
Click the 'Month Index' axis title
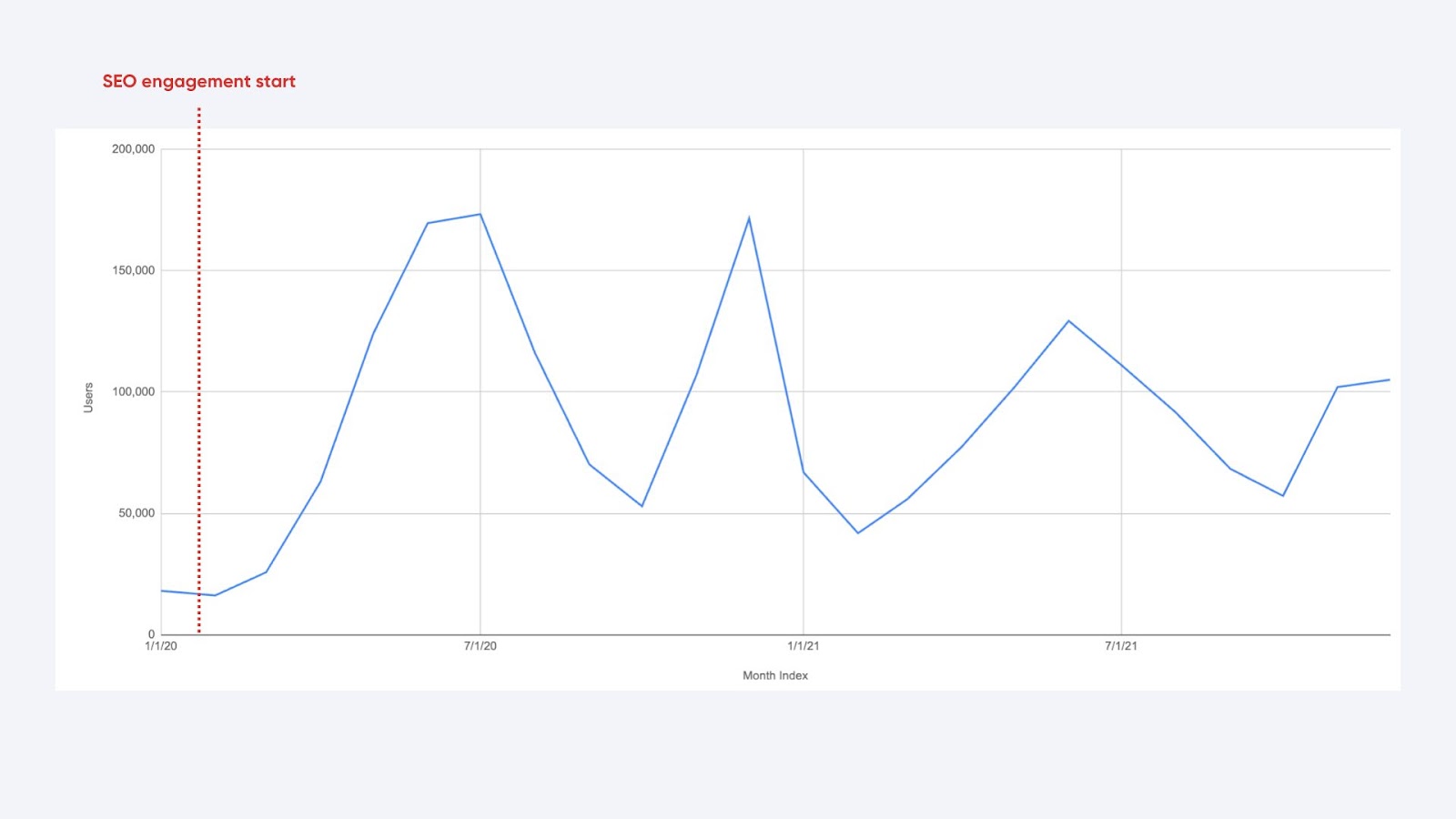[x=775, y=675]
